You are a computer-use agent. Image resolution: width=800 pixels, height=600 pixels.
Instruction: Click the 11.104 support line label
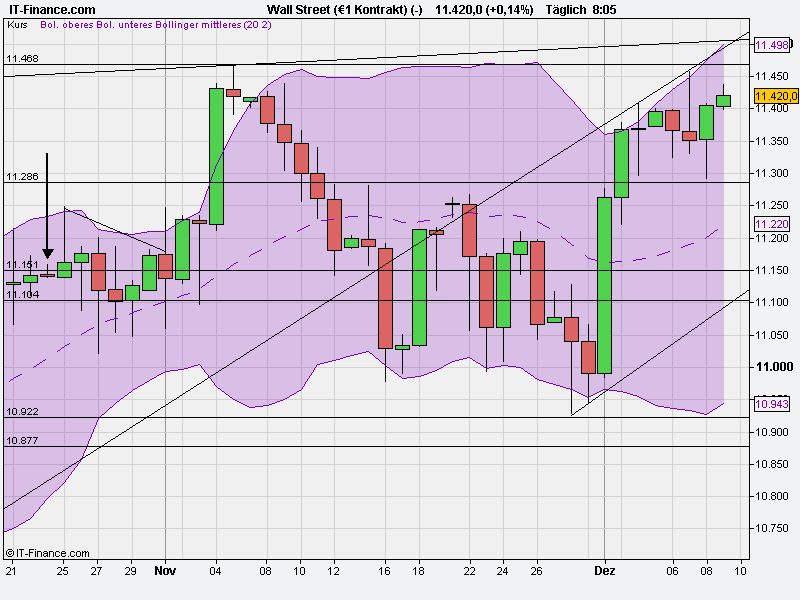[x=22, y=294]
